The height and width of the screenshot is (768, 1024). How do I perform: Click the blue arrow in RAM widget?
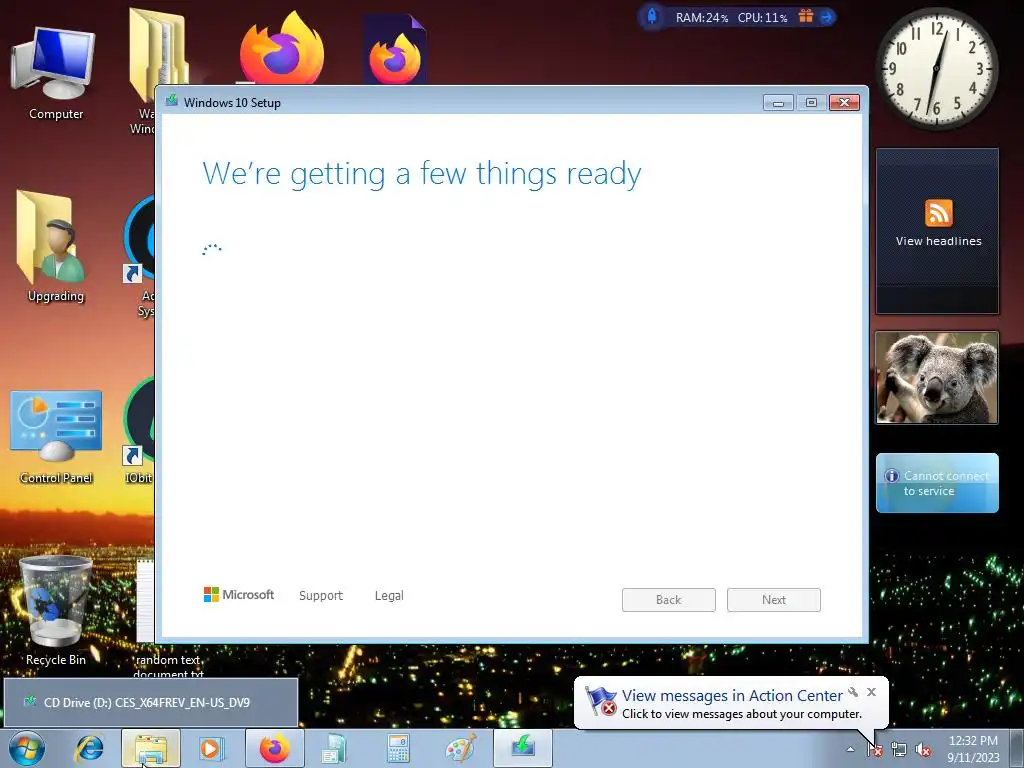(827, 17)
